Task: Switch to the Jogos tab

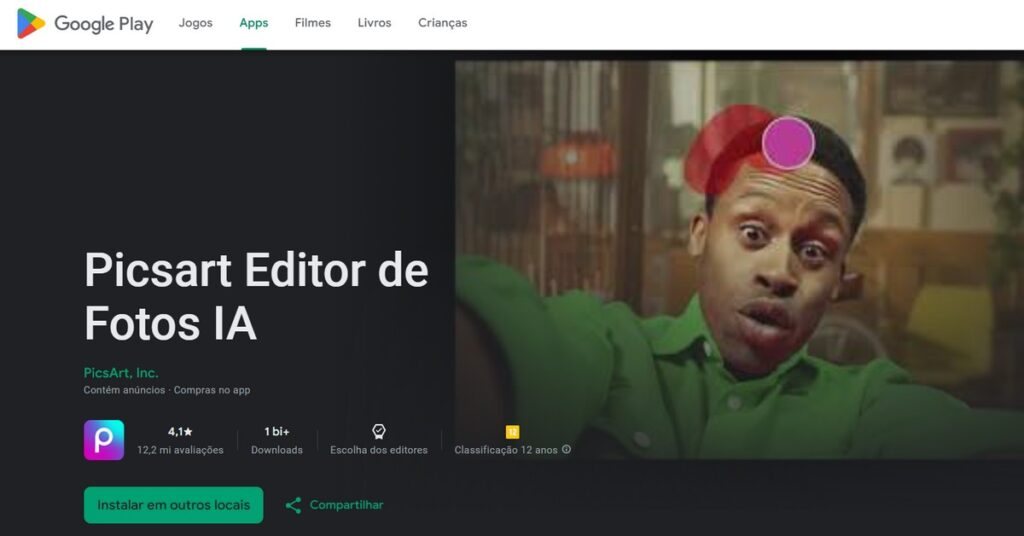Action: click(x=195, y=23)
